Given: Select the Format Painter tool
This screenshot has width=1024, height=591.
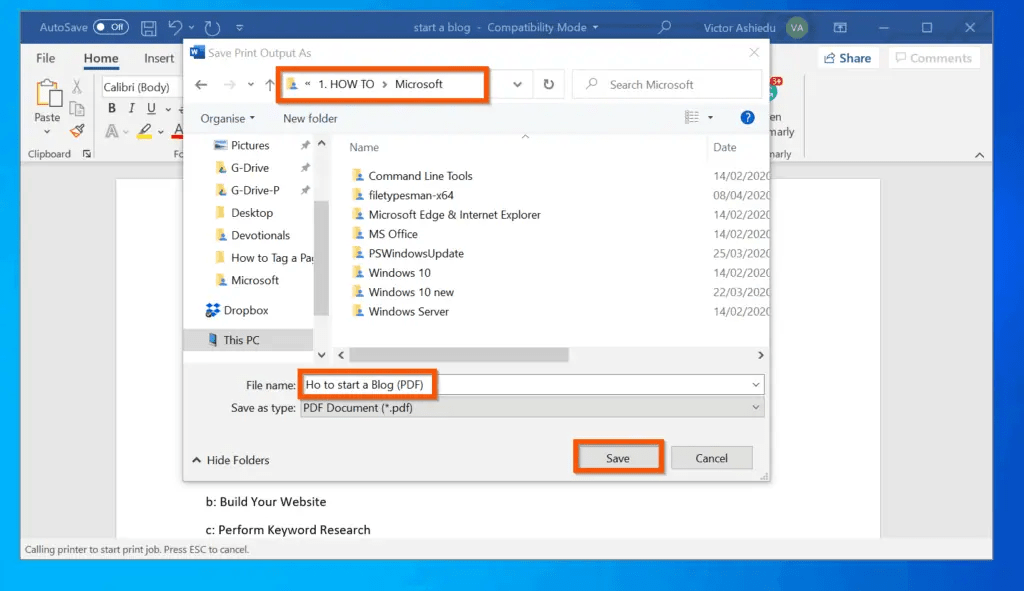Looking at the screenshot, I should point(76,130).
